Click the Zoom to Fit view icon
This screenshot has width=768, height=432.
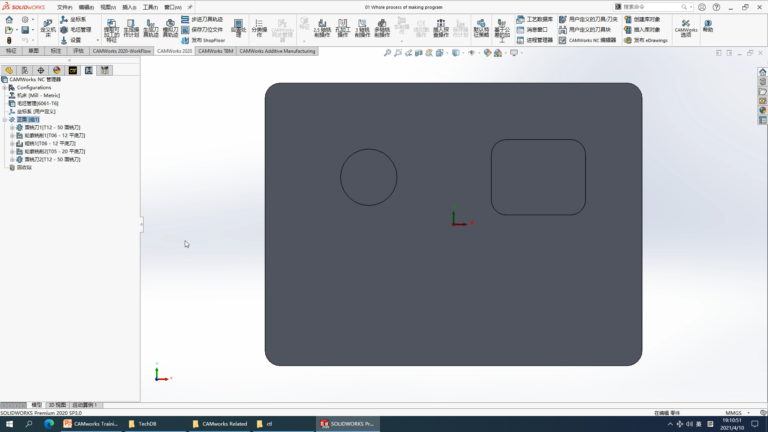(387, 53)
